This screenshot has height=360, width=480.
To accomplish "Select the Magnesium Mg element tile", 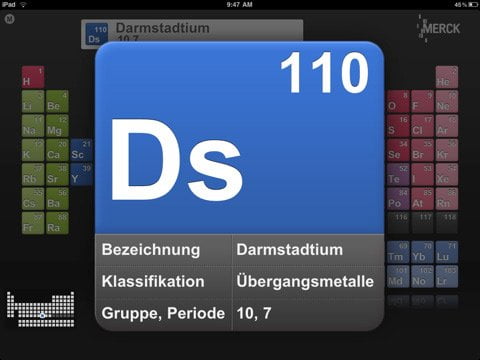I will (57, 126).
